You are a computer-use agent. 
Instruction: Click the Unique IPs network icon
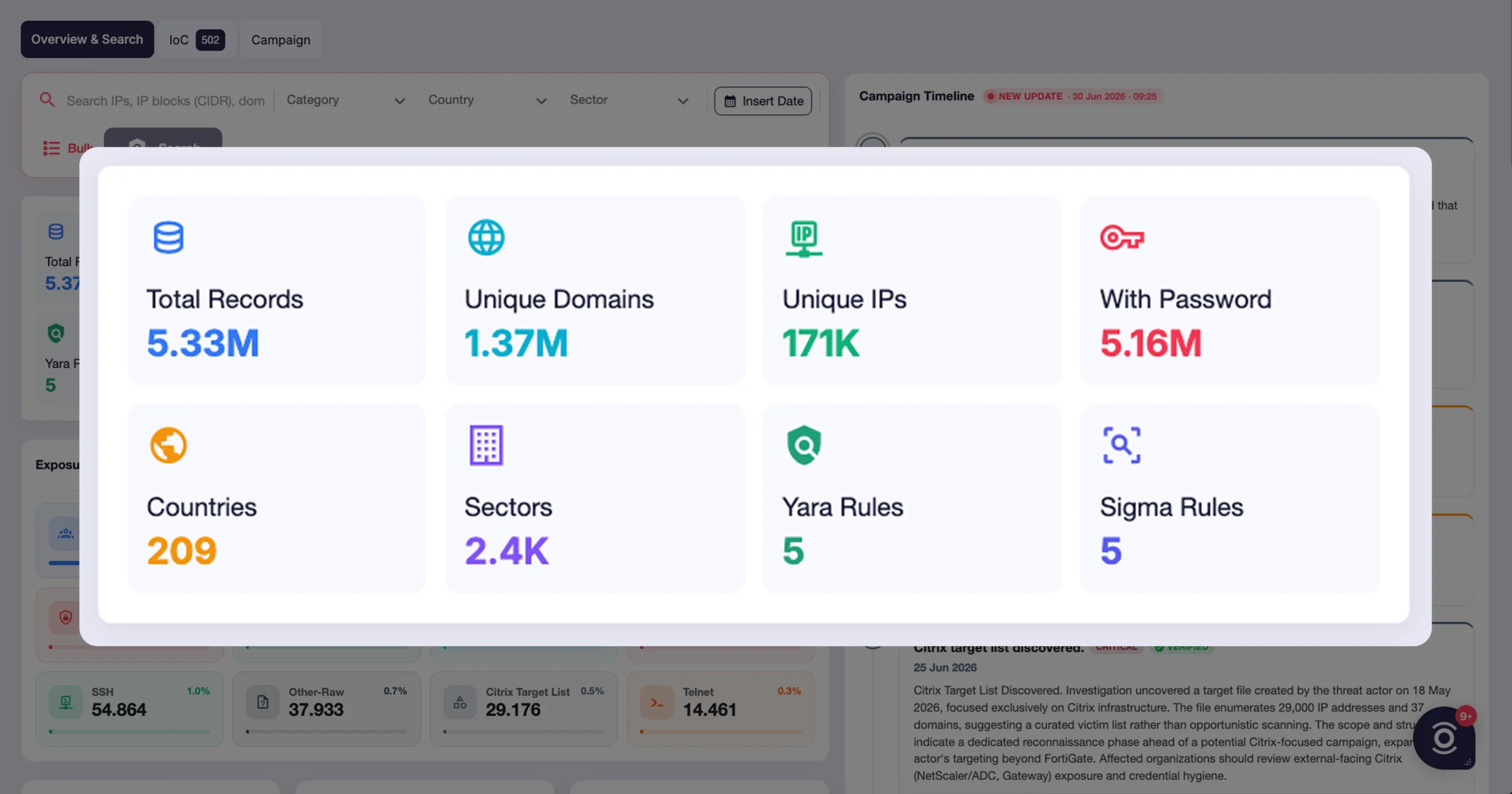click(804, 239)
